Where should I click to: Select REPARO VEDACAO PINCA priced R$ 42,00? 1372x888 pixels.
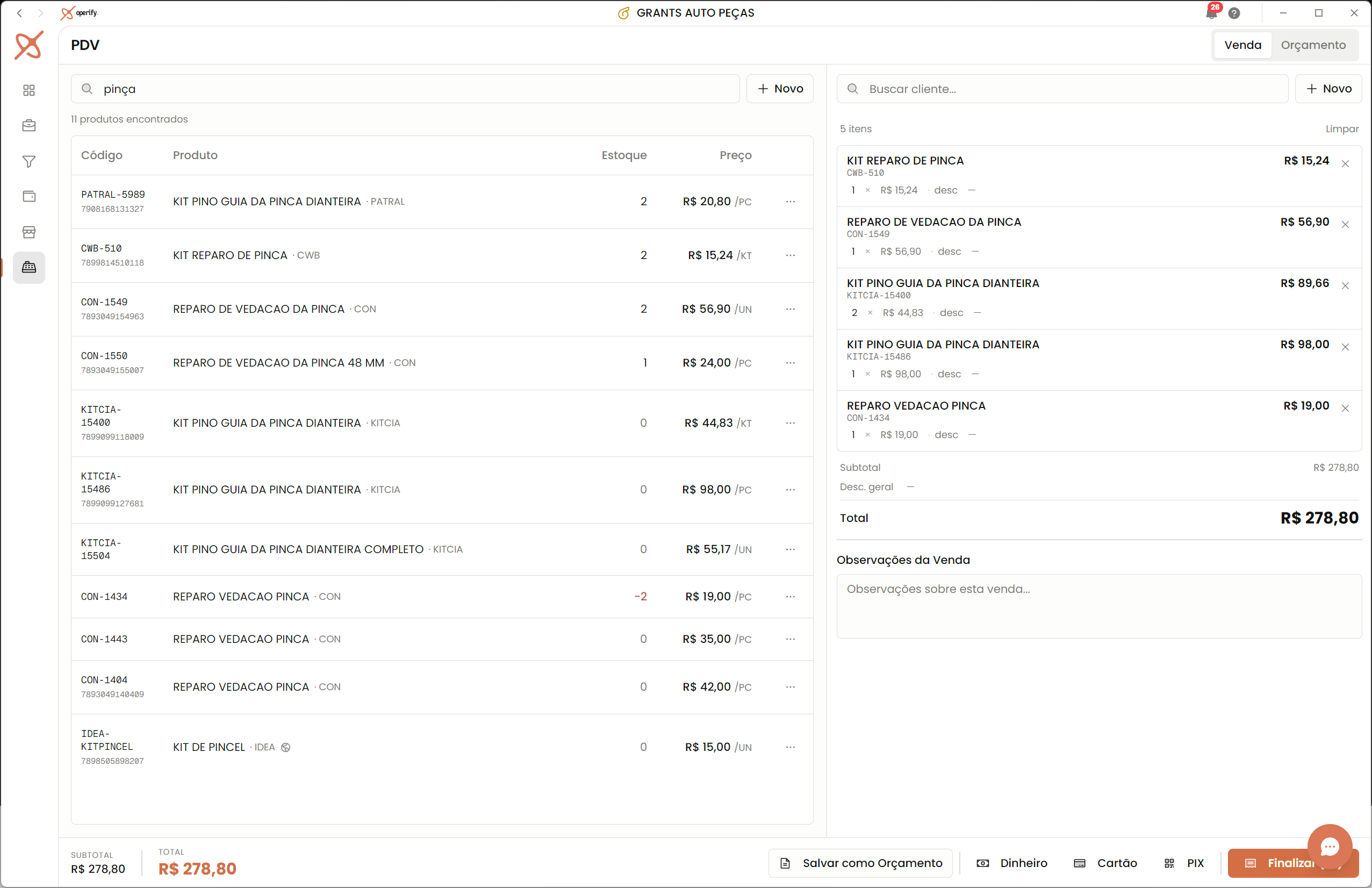point(442,687)
